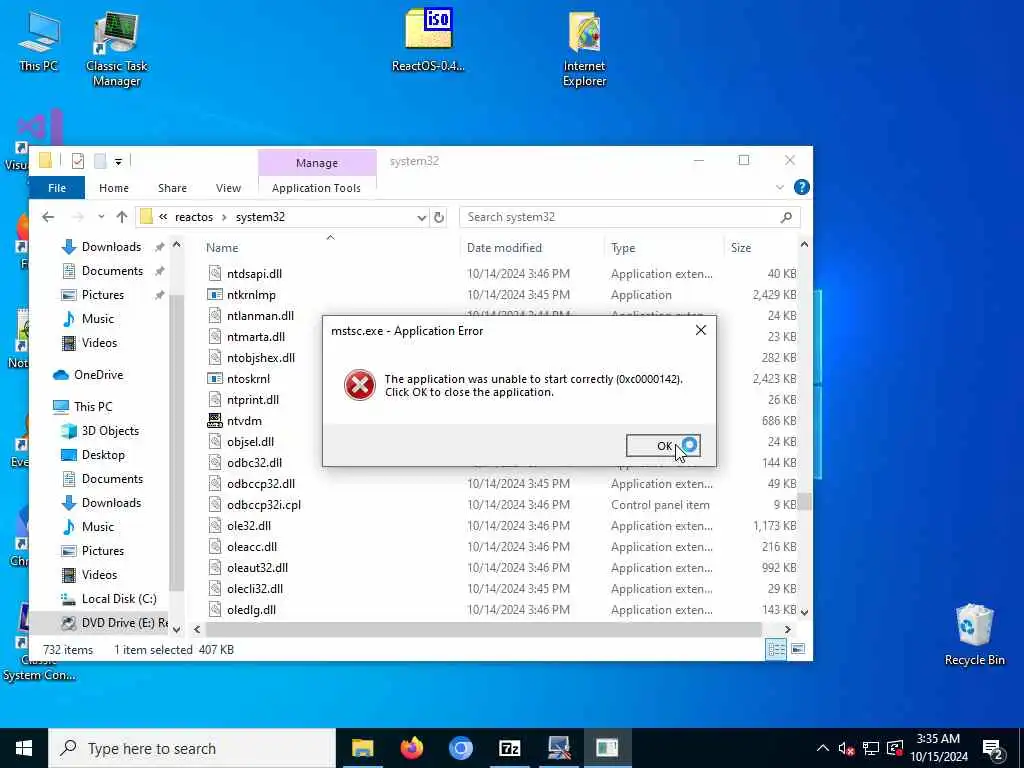Image resolution: width=1024 pixels, height=768 pixels.
Task: Show hidden tray icons chevron
Action: [x=823, y=748]
